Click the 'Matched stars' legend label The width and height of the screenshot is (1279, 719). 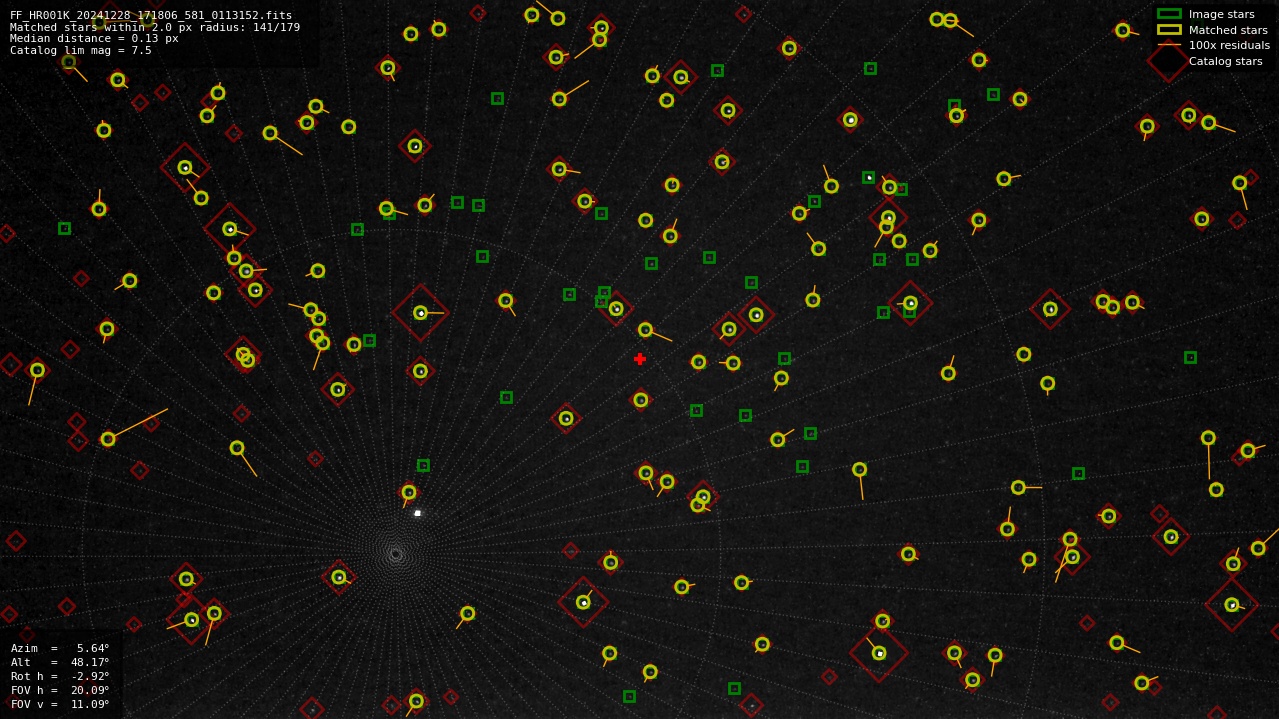click(1228, 30)
